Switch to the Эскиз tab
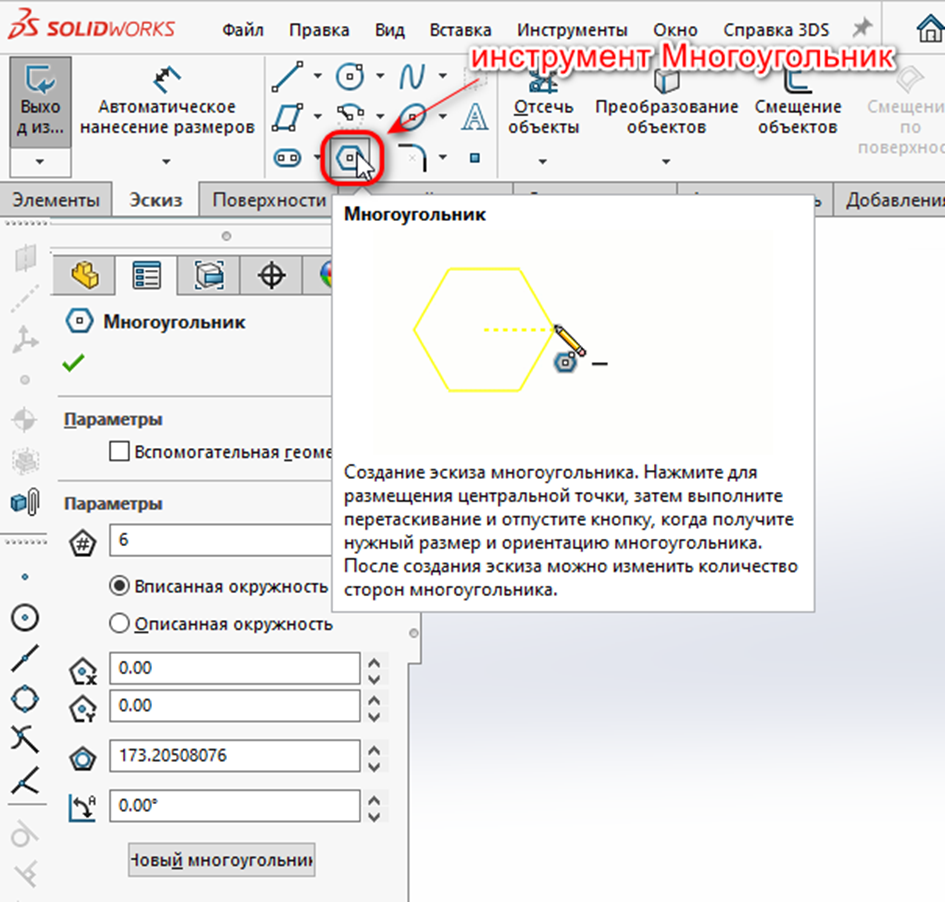 [x=155, y=199]
